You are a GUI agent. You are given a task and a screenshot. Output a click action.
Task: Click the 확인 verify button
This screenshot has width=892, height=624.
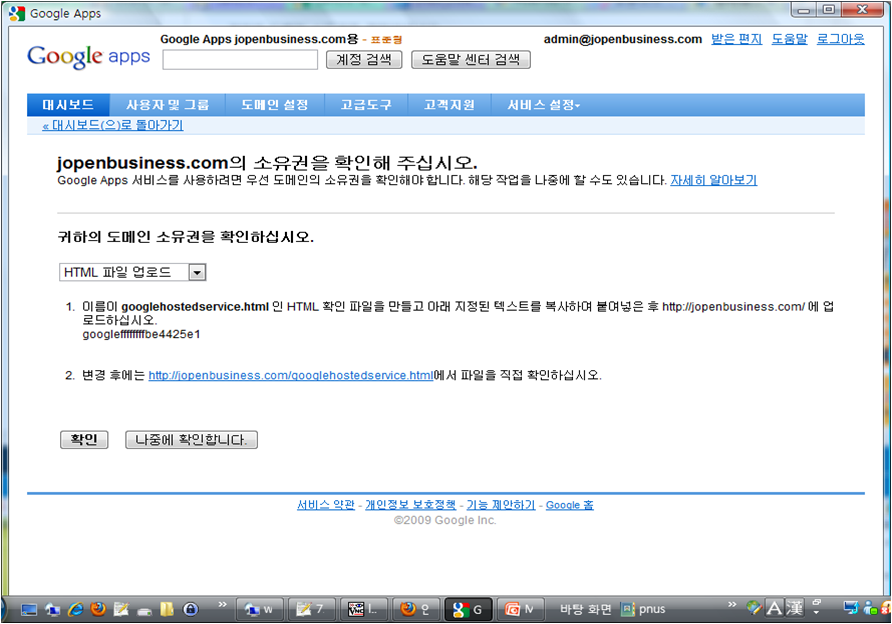tap(84, 440)
